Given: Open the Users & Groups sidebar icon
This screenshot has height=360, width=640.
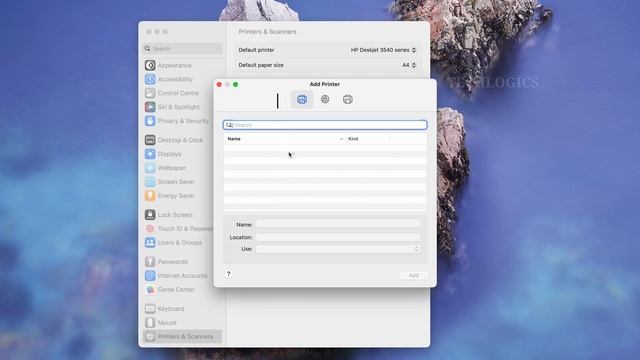Looking at the screenshot, I should pyautogui.click(x=150, y=242).
